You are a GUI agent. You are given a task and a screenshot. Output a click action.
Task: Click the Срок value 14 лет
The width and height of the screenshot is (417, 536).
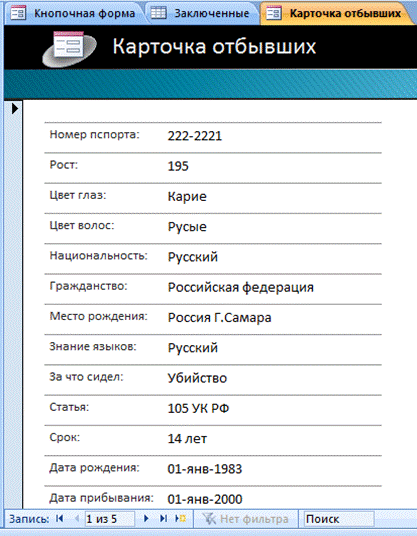[187, 439]
